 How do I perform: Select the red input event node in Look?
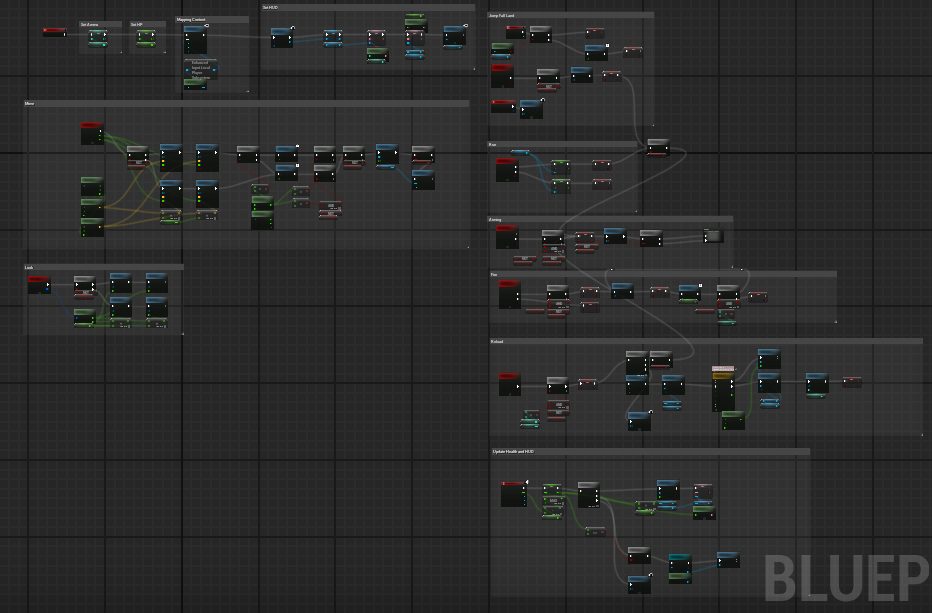click(x=39, y=285)
